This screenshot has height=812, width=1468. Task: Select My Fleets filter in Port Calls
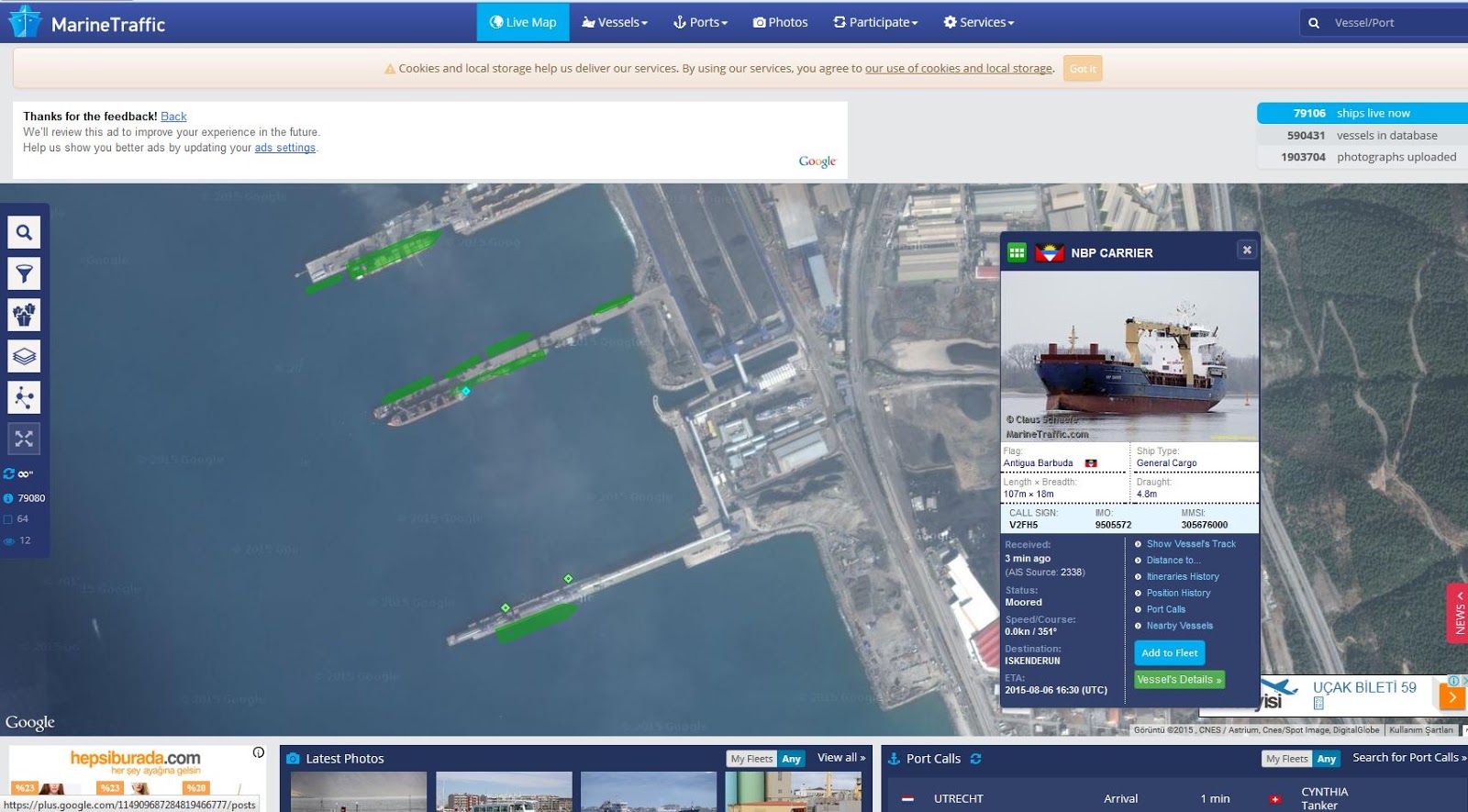coord(1288,759)
